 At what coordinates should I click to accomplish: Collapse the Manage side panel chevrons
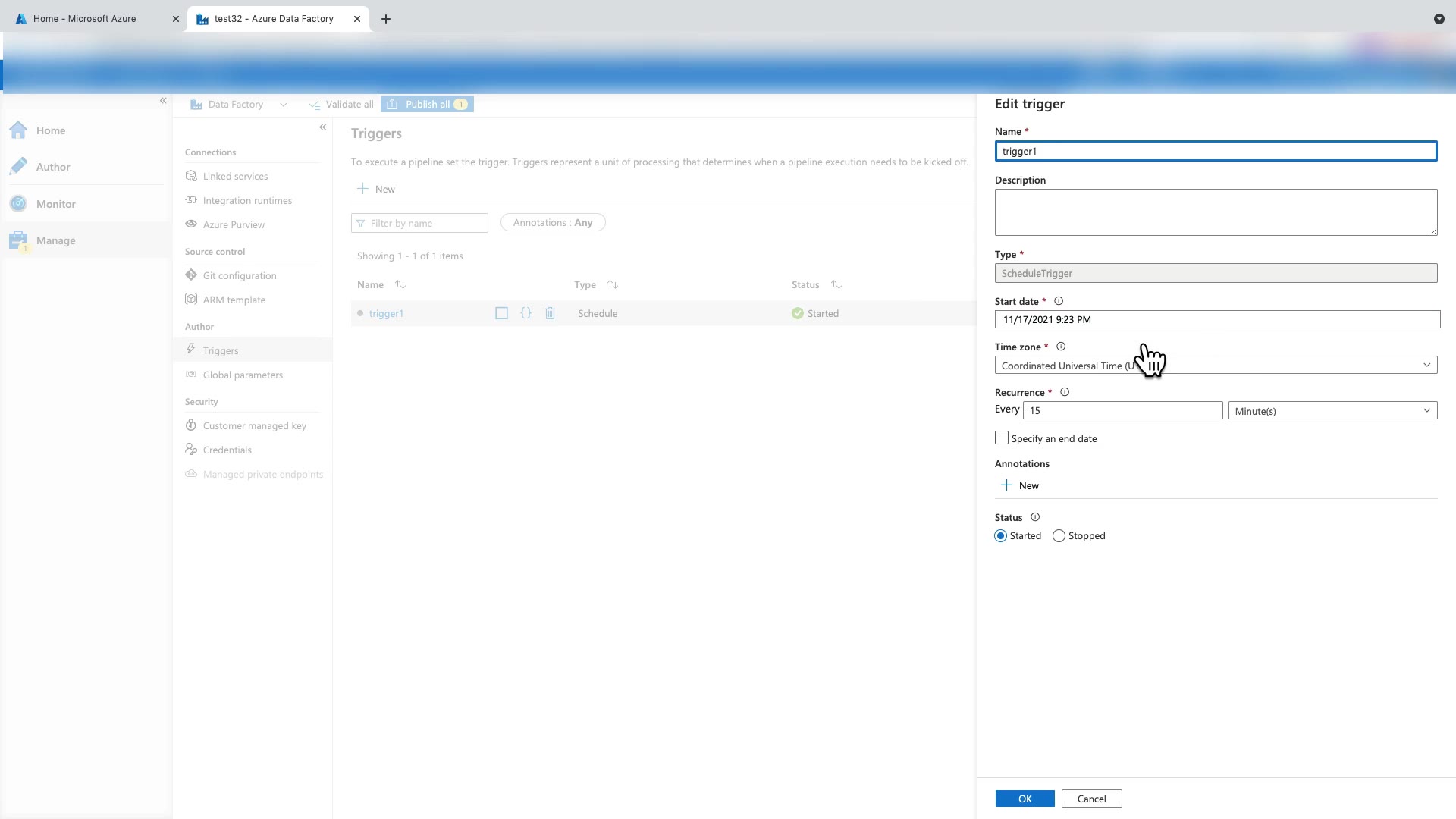tap(323, 127)
